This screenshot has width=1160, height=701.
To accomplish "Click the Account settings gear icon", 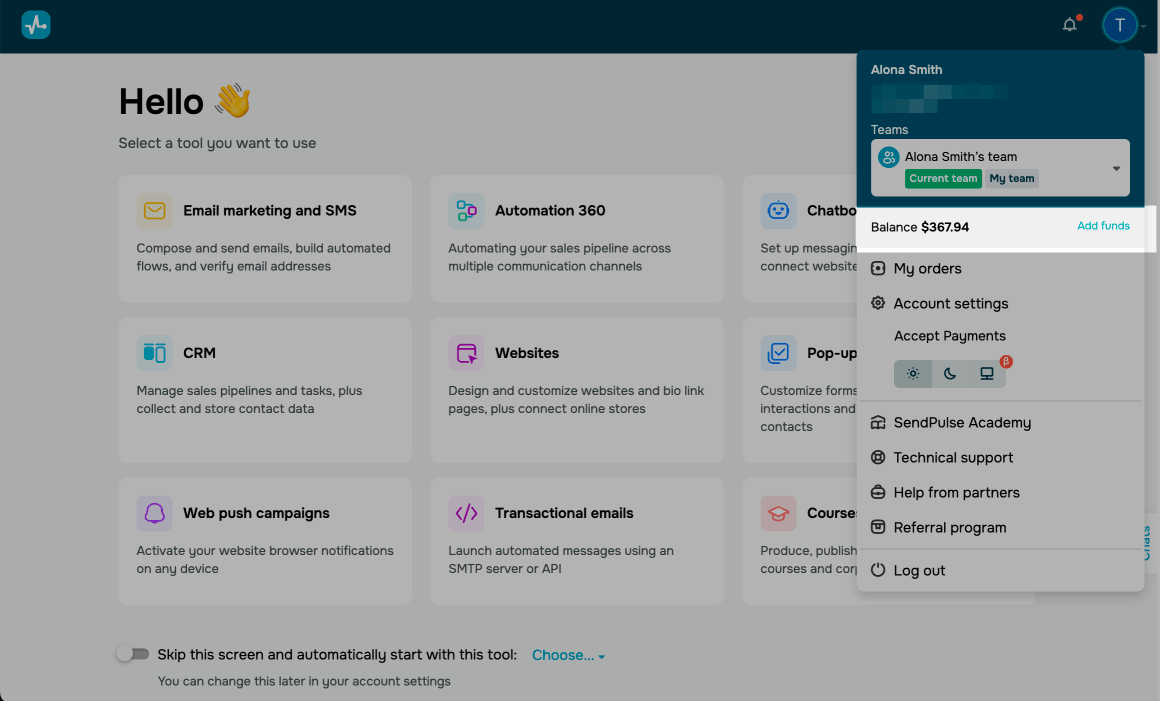I will click(878, 303).
